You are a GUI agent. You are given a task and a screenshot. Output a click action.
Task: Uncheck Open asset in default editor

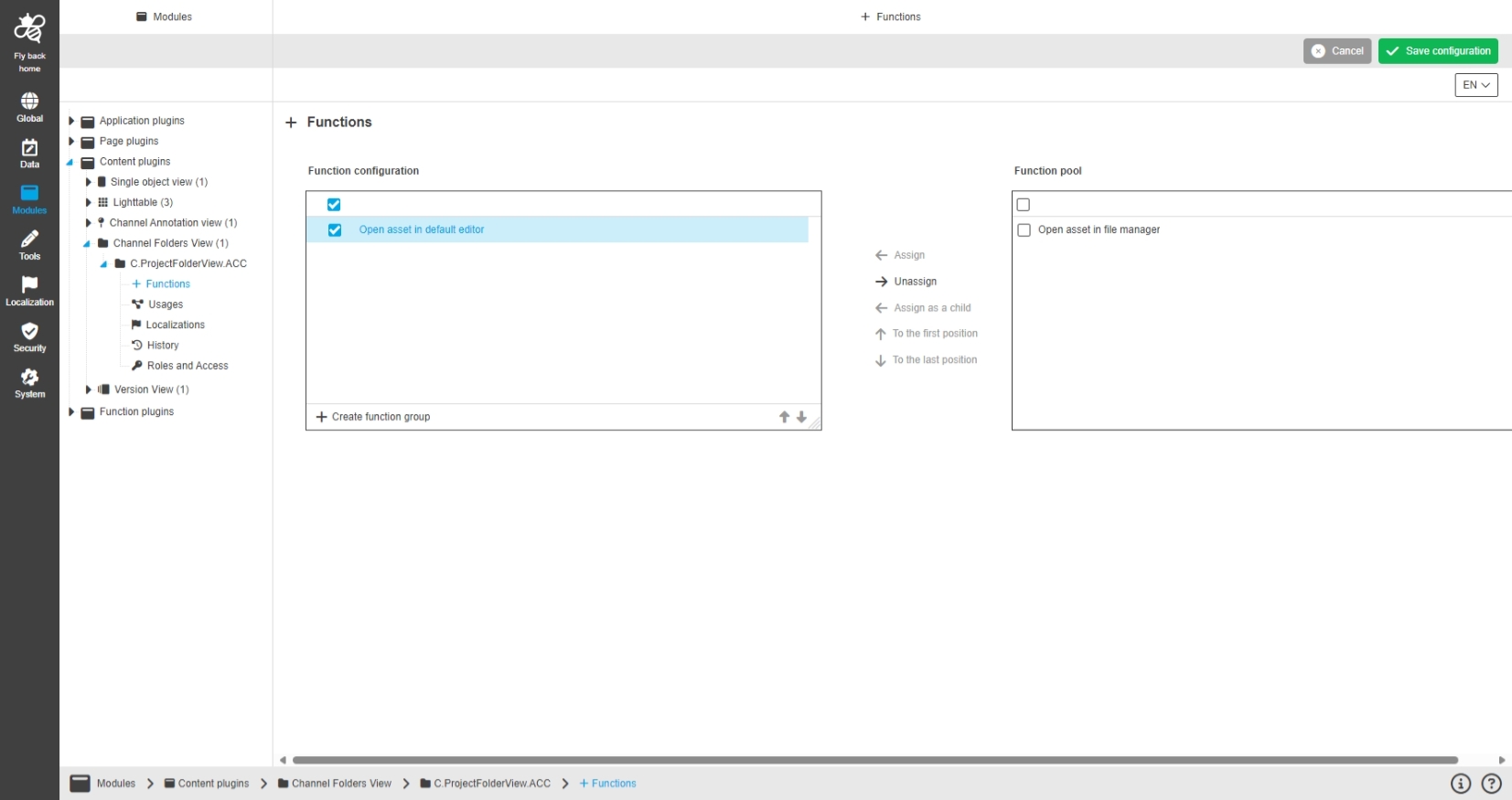click(335, 230)
